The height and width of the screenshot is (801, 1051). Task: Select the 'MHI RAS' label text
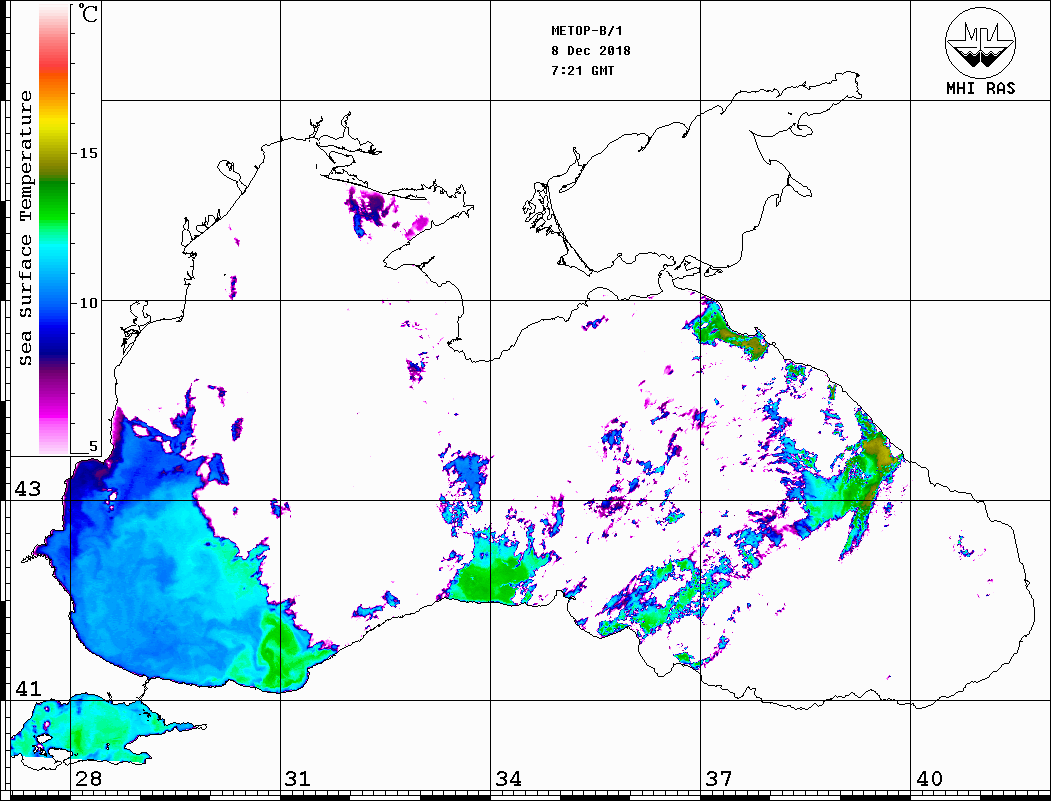(981, 88)
